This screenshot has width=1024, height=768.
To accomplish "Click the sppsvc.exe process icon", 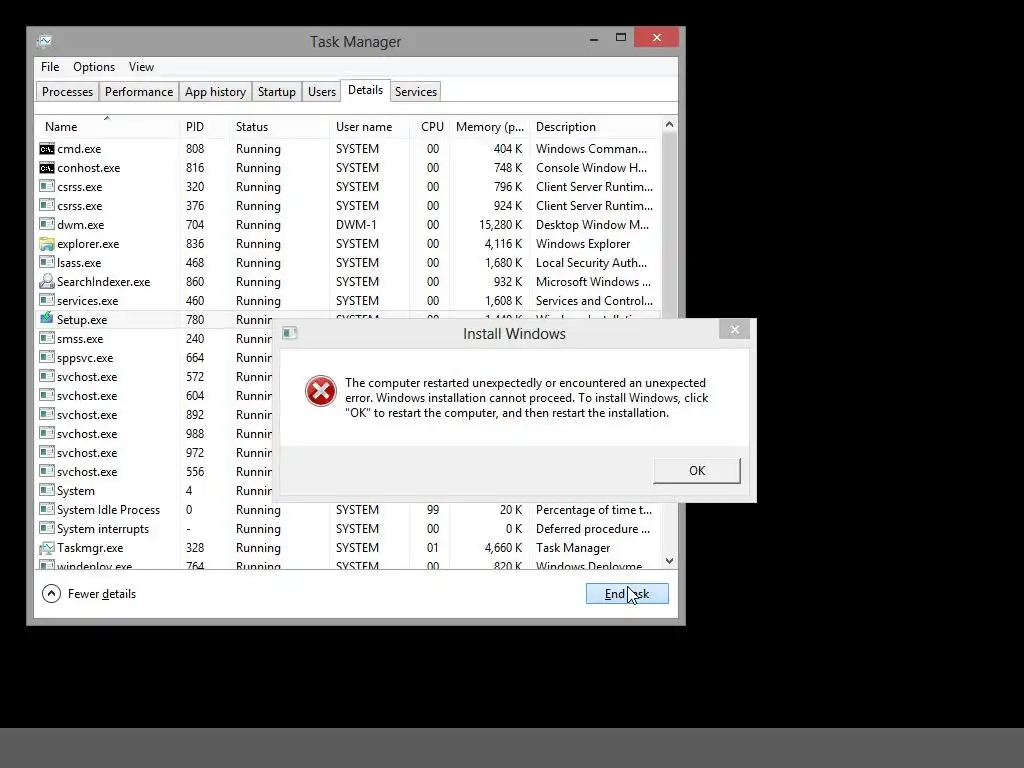I will point(46,357).
